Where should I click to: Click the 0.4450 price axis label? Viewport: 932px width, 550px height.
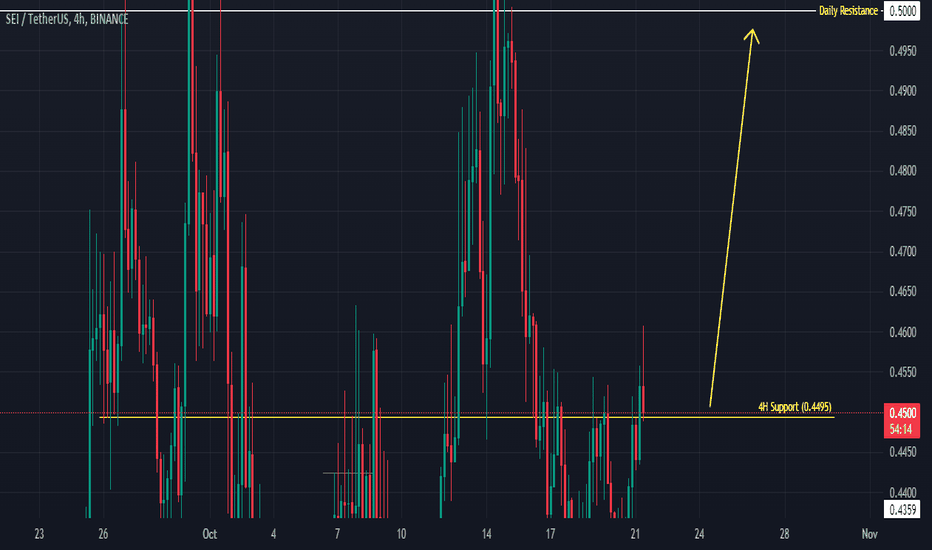tap(902, 452)
